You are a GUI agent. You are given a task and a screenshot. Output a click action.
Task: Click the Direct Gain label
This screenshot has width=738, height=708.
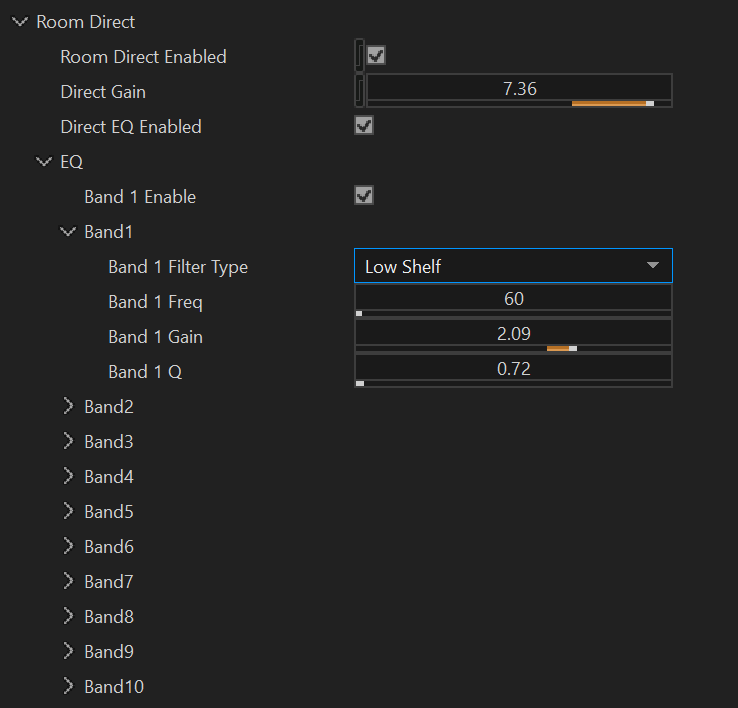(103, 92)
